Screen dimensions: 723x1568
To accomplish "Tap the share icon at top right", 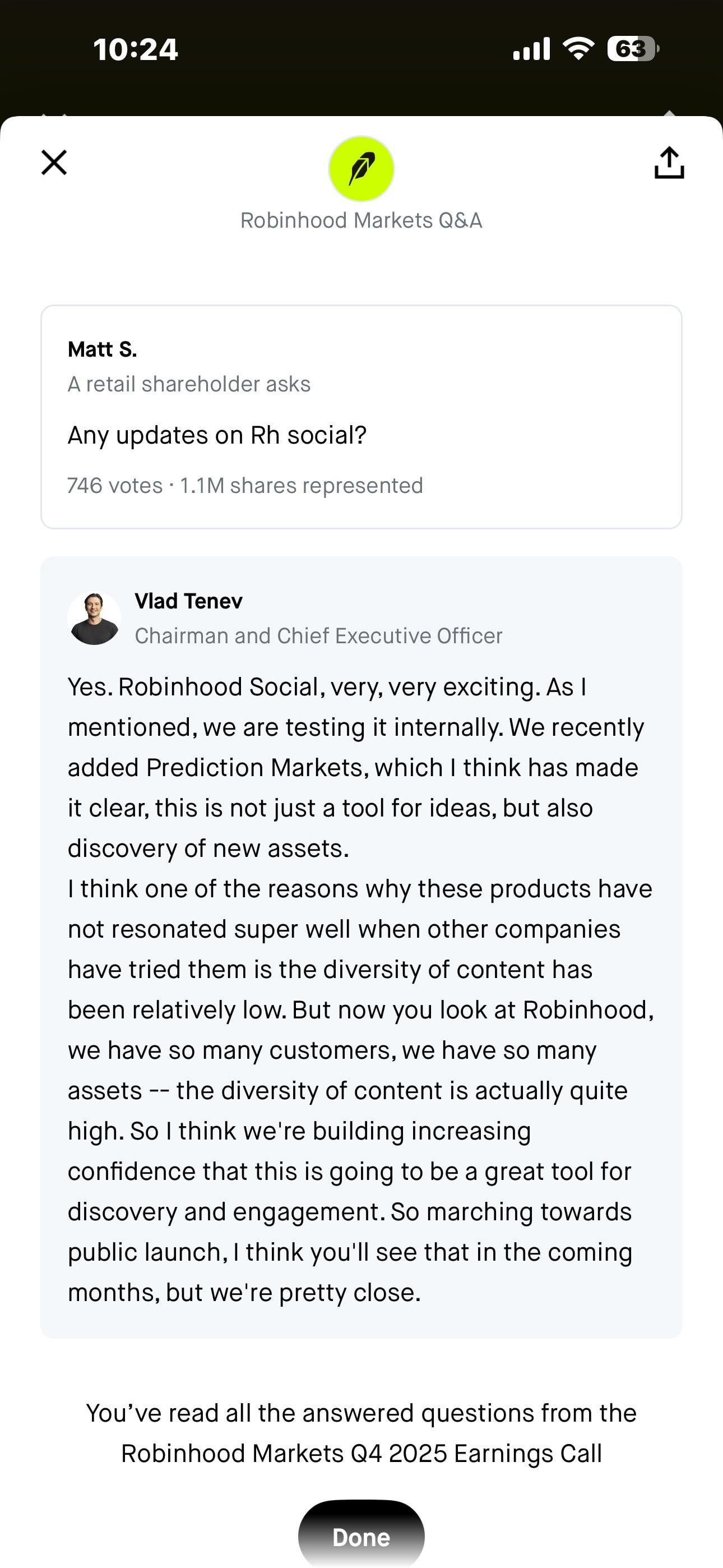I will click(x=669, y=163).
